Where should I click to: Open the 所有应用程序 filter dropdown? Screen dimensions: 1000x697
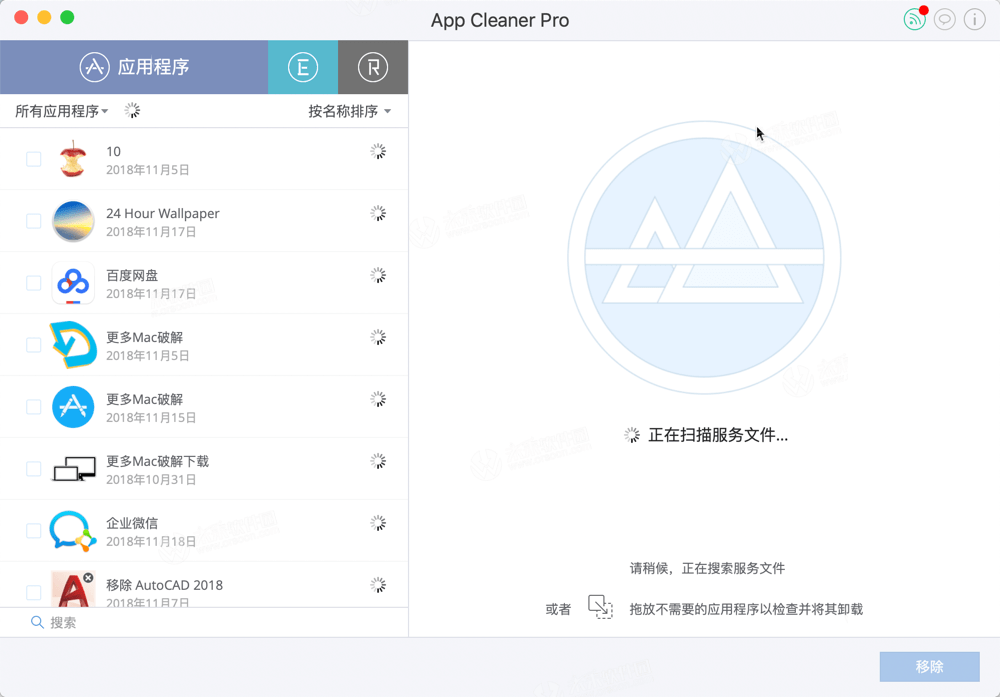61,111
